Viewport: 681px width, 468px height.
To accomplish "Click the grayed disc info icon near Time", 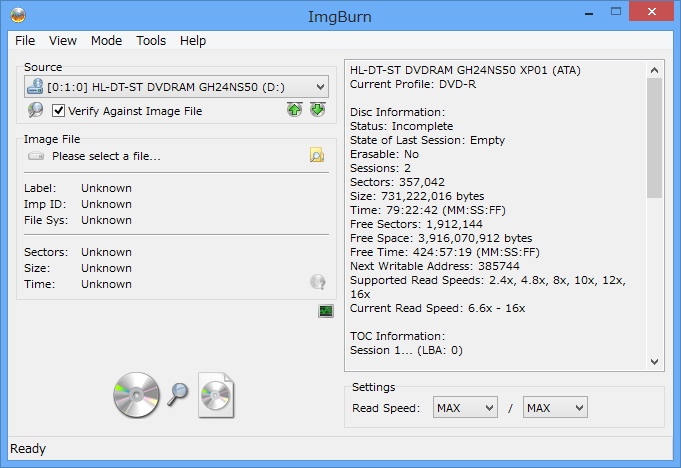I will [x=317, y=282].
